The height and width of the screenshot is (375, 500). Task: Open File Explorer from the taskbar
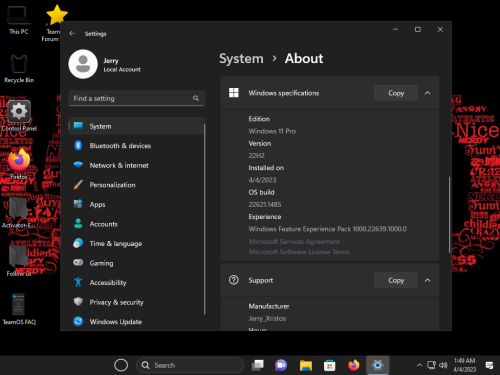305,365
